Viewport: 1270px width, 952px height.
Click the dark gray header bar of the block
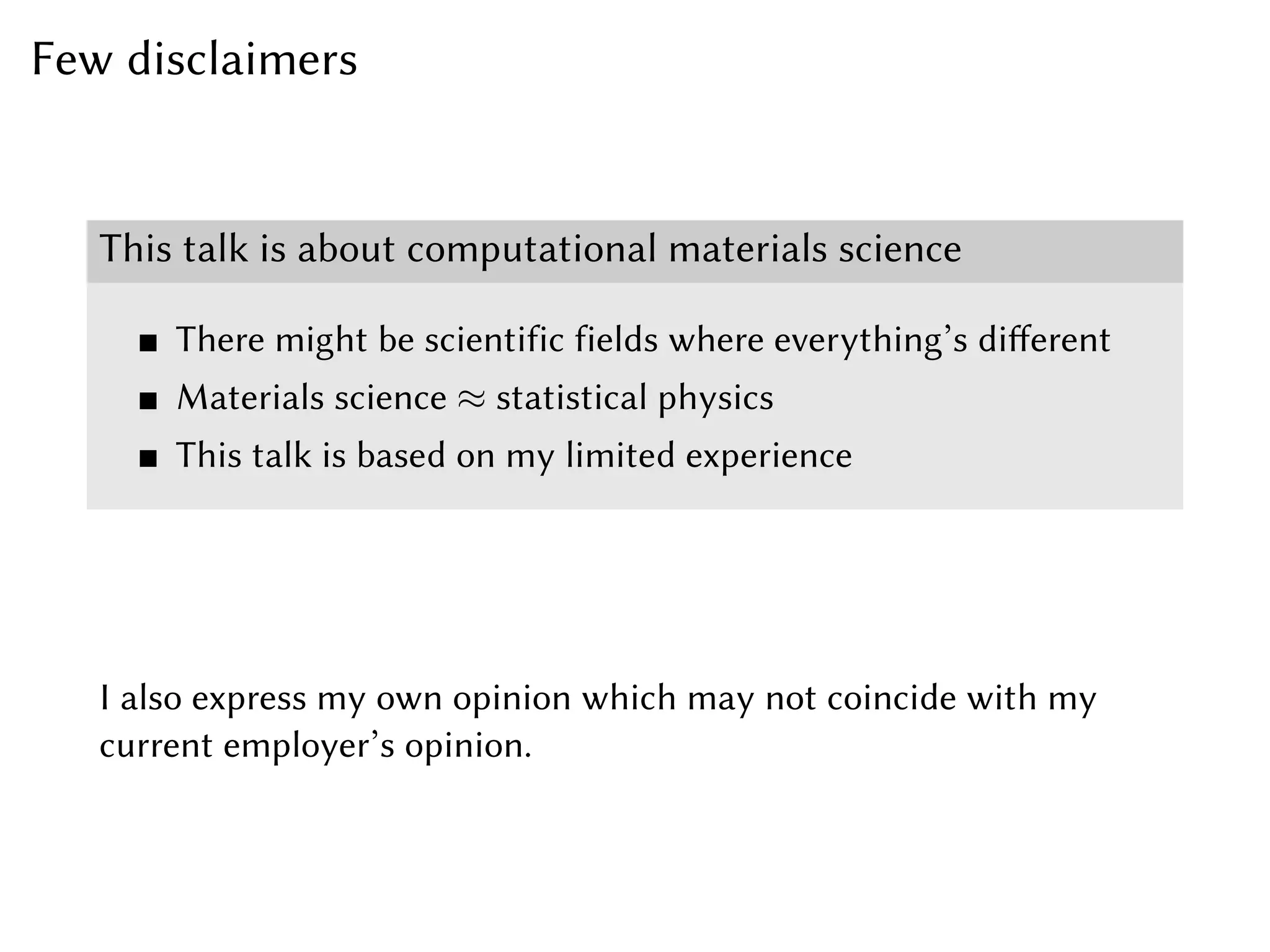tap(635, 252)
